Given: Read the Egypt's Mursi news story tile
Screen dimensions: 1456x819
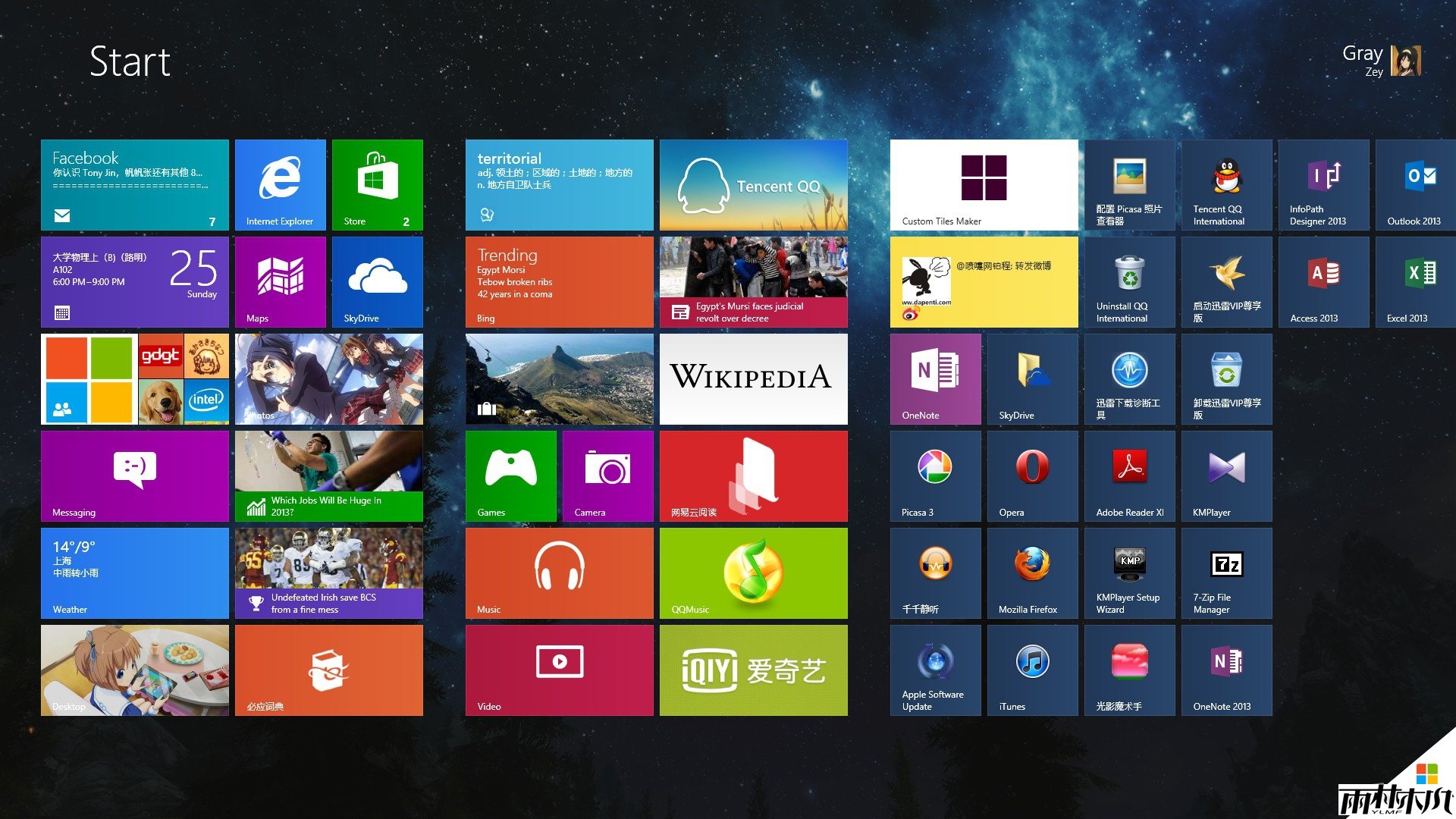Looking at the screenshot, I should (x=753, y=281).
